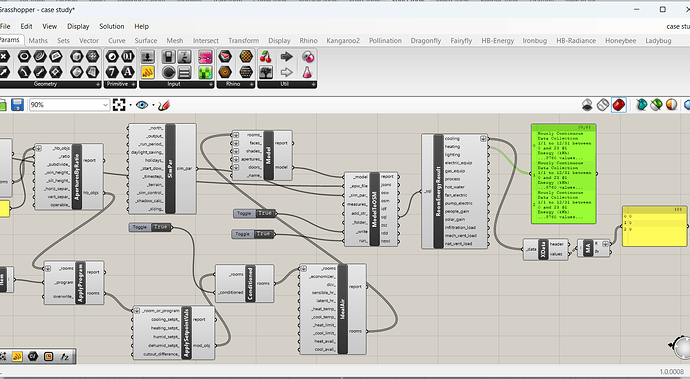Toggle preview selected only teal icon

641,105
